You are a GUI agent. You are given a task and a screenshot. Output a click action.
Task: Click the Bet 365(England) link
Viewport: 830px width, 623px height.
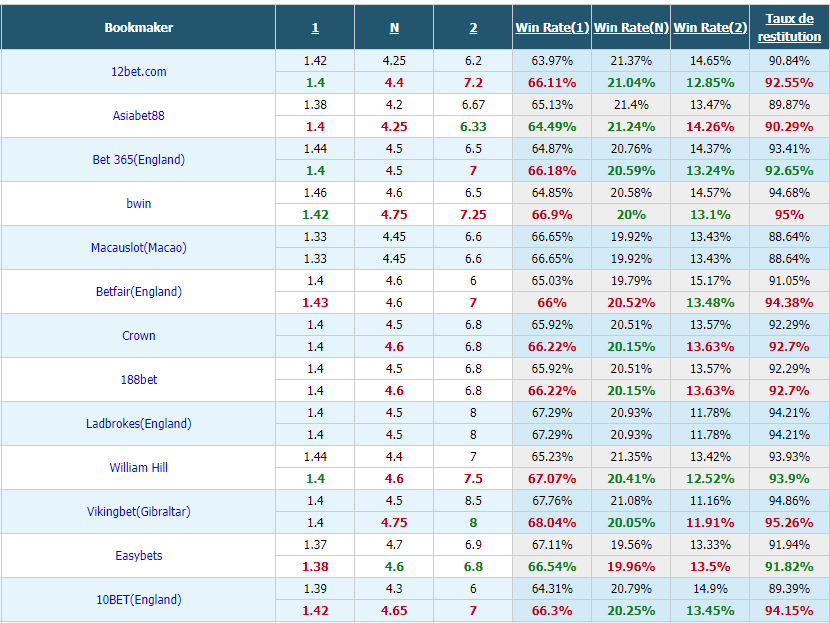[x=139, y=159]
